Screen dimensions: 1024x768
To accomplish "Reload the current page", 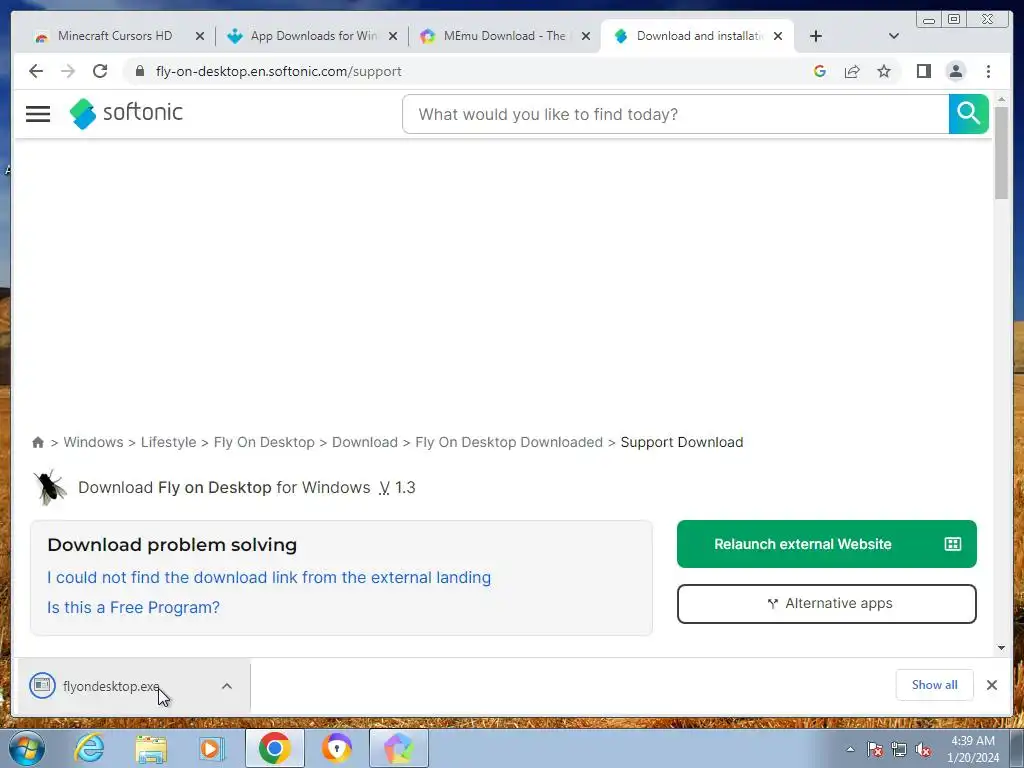I will 100,71.
